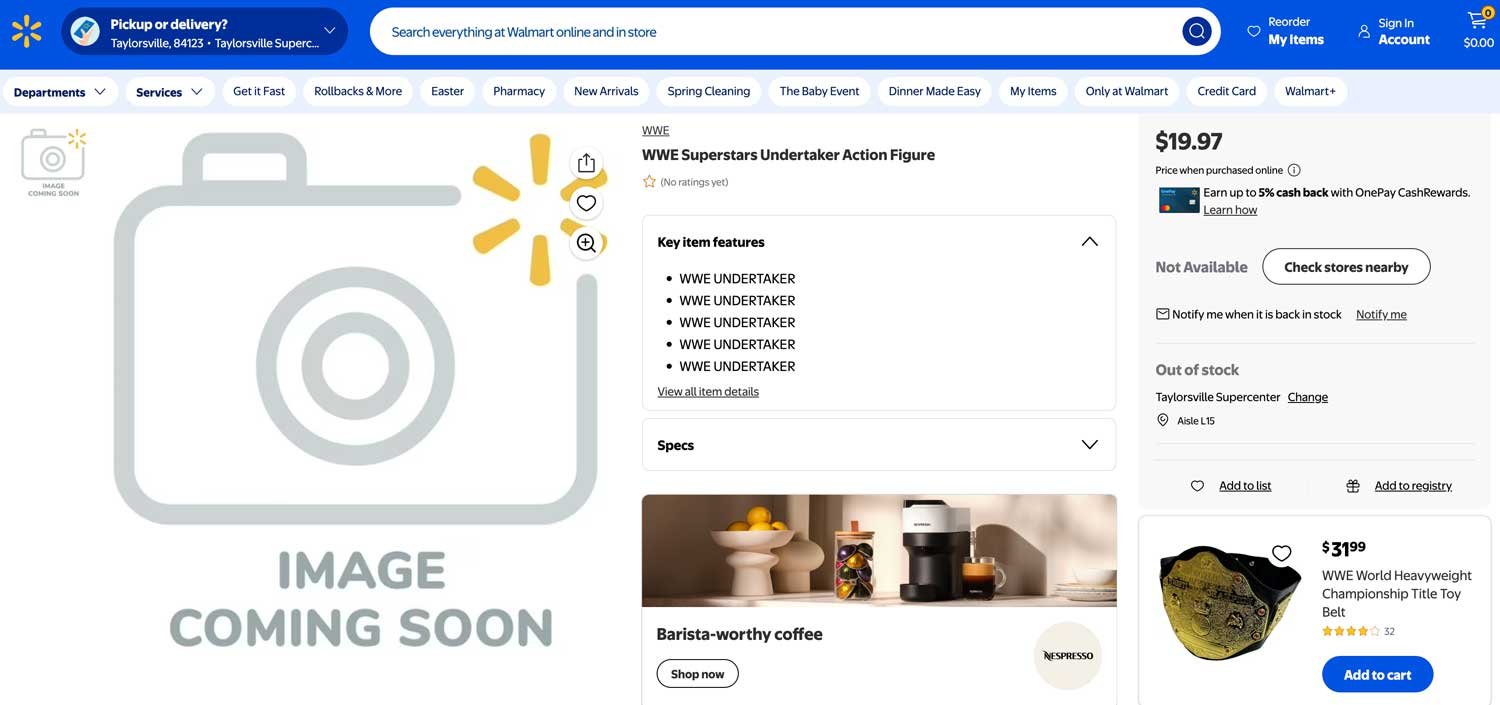
Task: Click the Walmart spark logo
Action: point(27,32)
